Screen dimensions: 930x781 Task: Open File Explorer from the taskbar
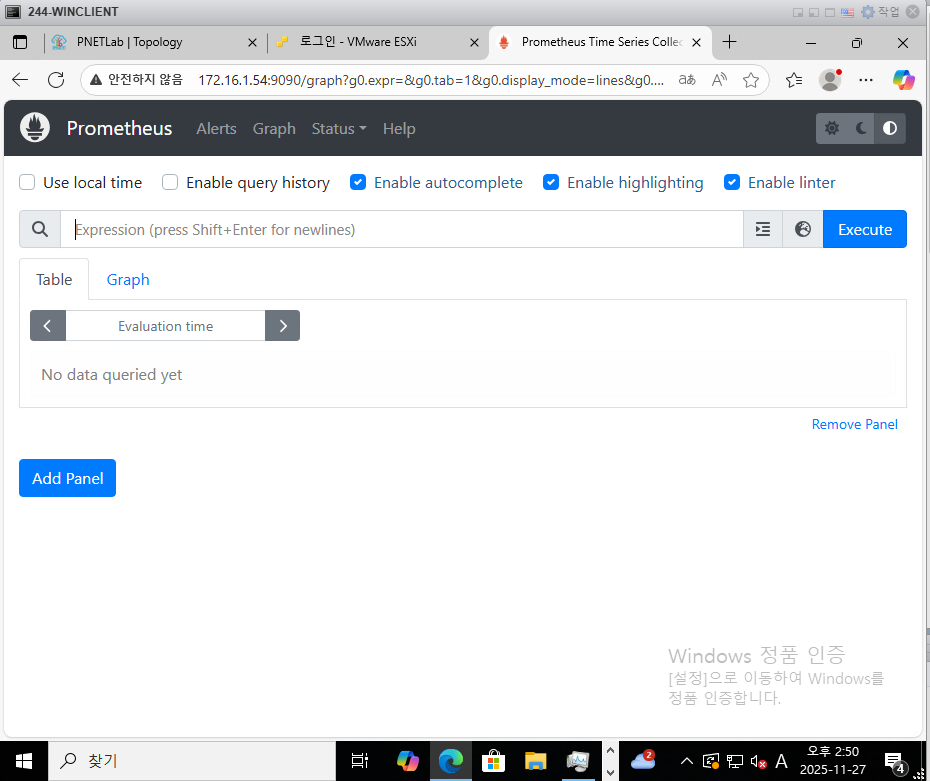click(535, 761)
